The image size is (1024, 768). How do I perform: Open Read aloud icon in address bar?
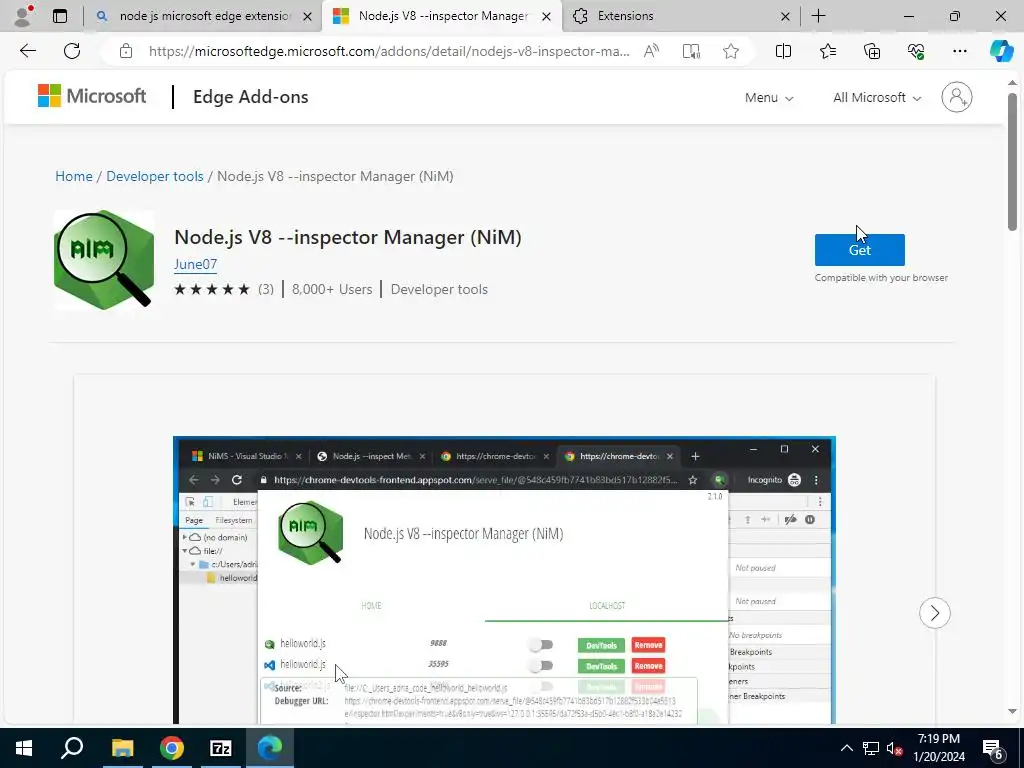651,51
